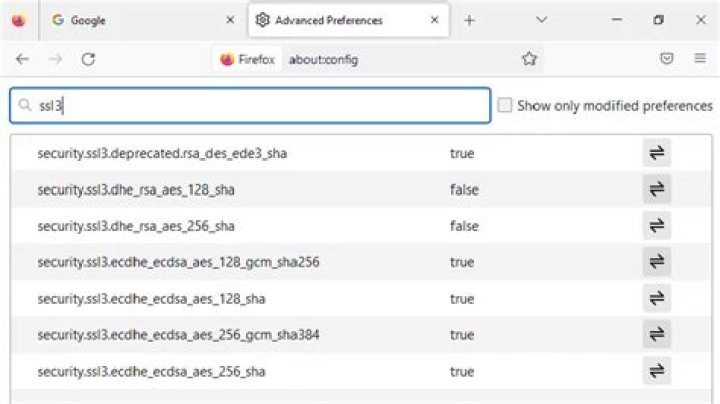Open Firefox View pinned icon
This screenshot has width=720, height=404.
pyautogui.click(x=19, y=20)
